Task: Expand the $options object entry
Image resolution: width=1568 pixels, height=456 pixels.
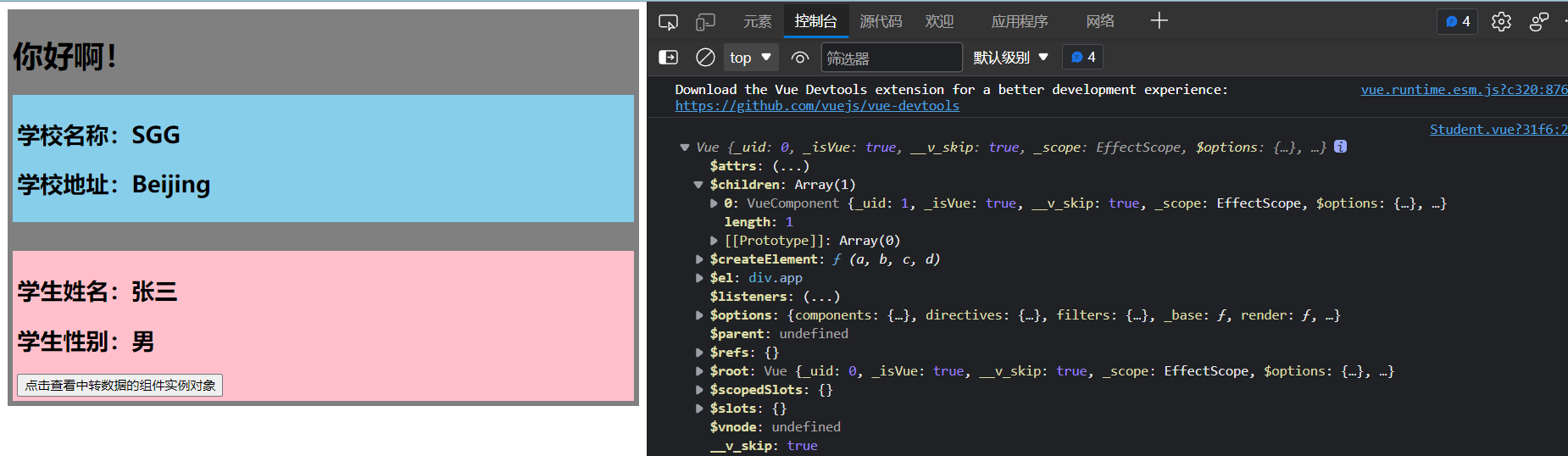Action: (x=699, y=315)
